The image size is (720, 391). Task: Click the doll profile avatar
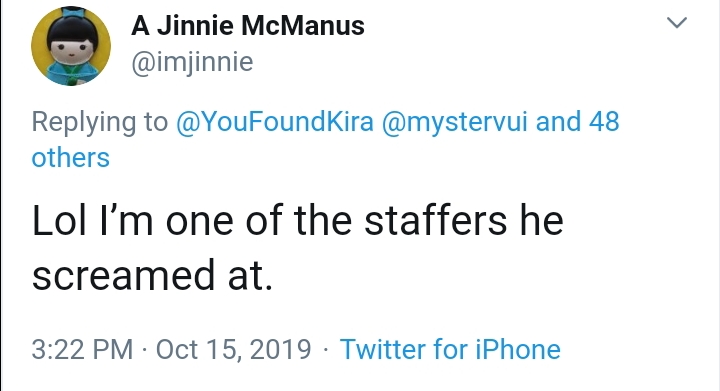71,46
